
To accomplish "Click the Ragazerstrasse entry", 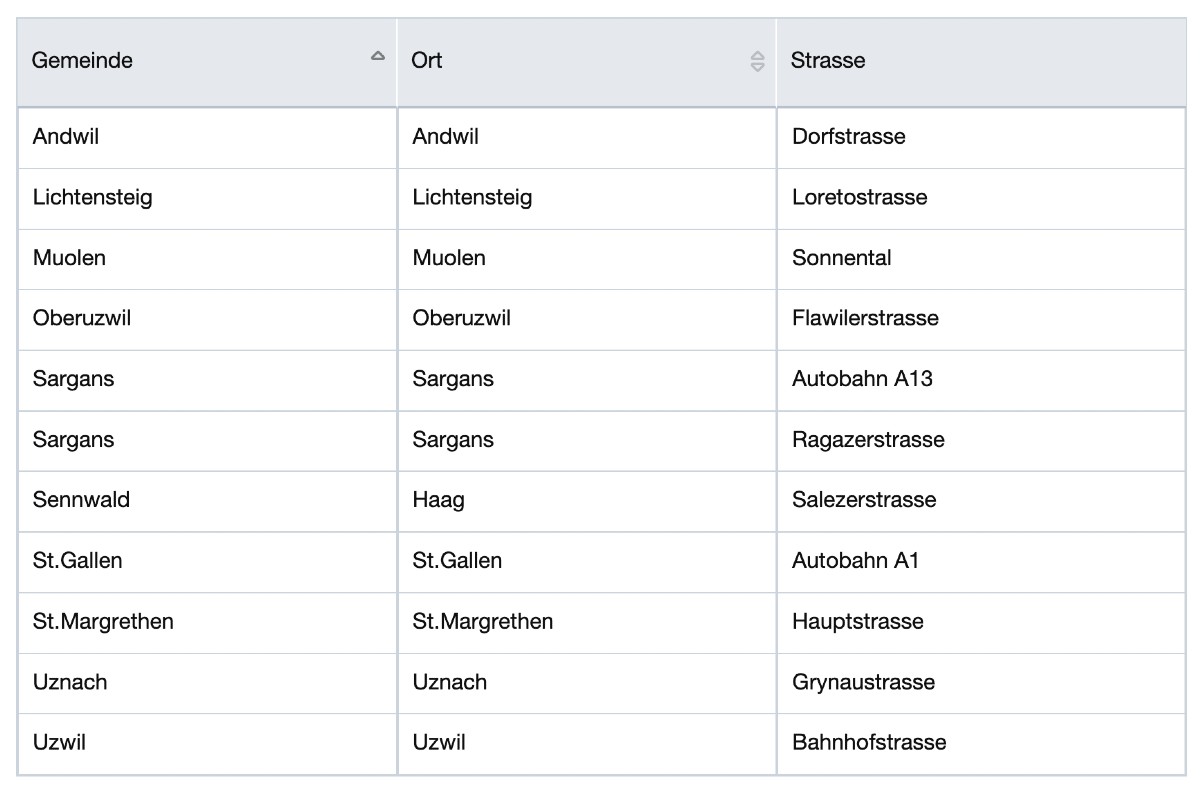I will (868, 440).
